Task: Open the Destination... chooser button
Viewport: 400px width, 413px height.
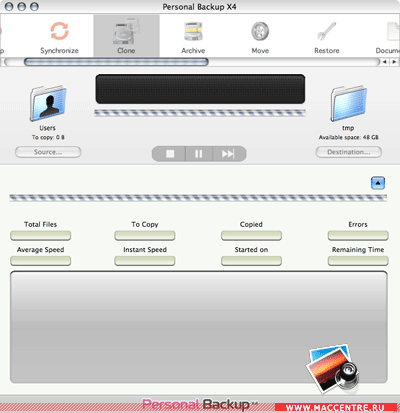Action: click(x=349, y=152)
